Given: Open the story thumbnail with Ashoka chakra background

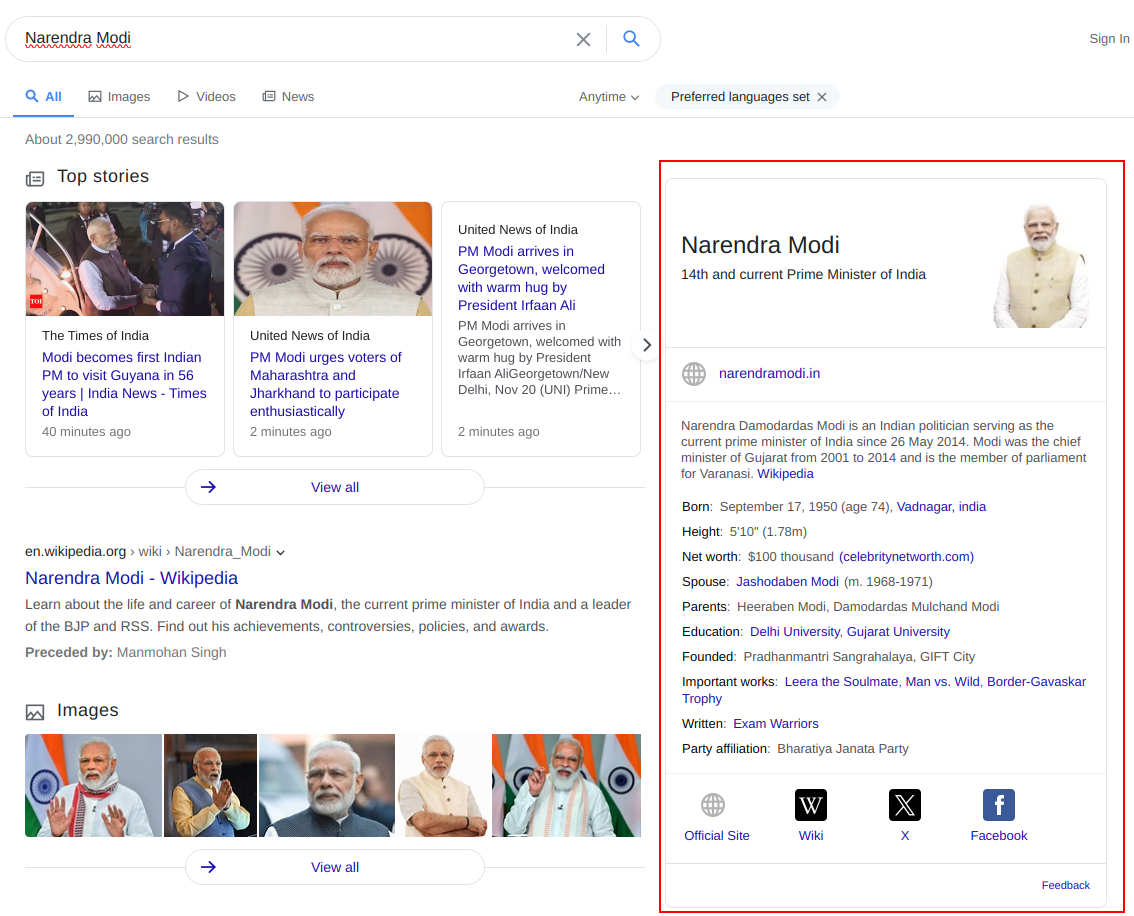Looking at the screenshot, I should (x=333, y=259).
